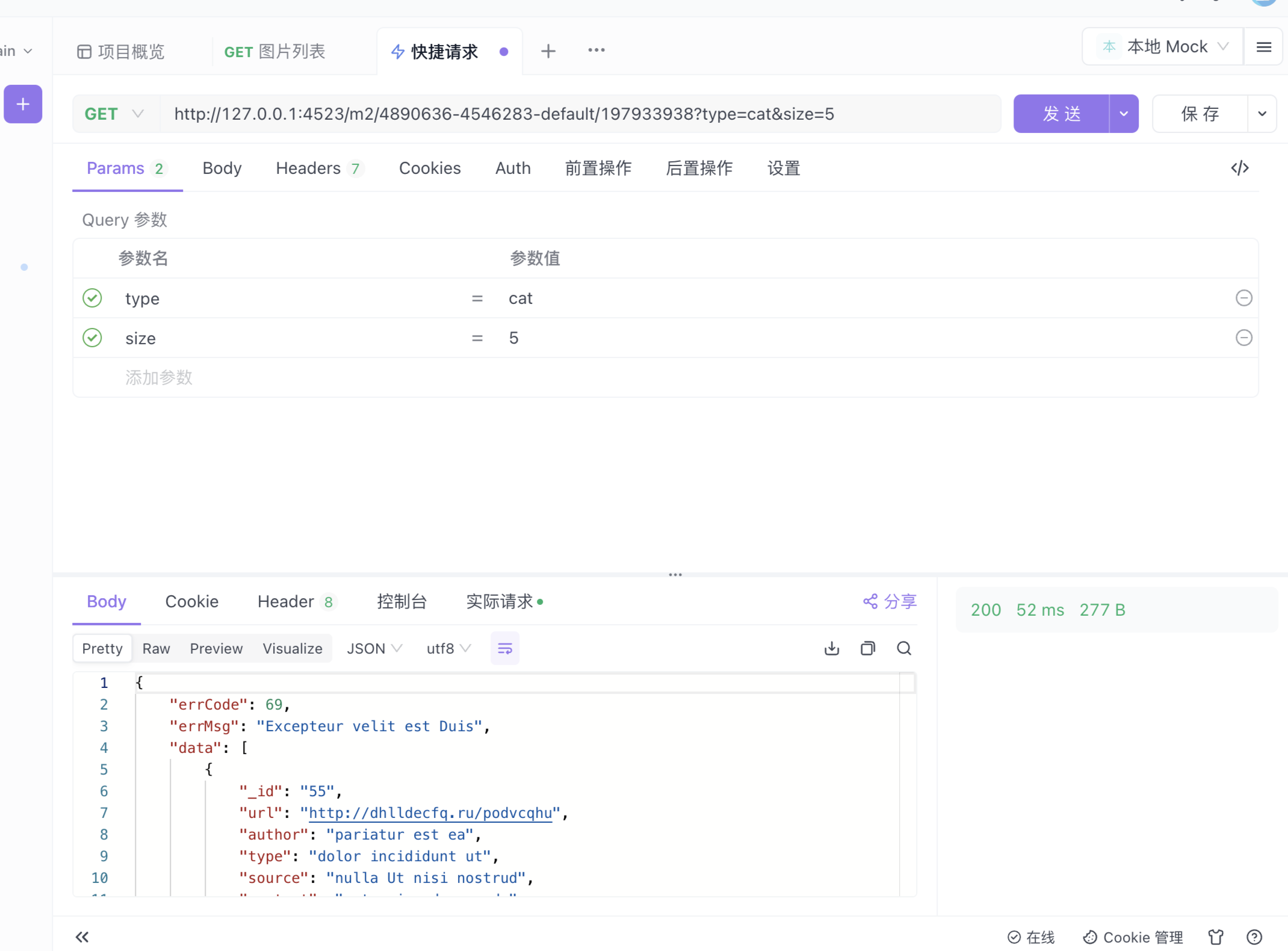Viewport: 1288px width, 951px height.
Task: Open the utf8 encoding dropdown
Action: pos(448,648)
